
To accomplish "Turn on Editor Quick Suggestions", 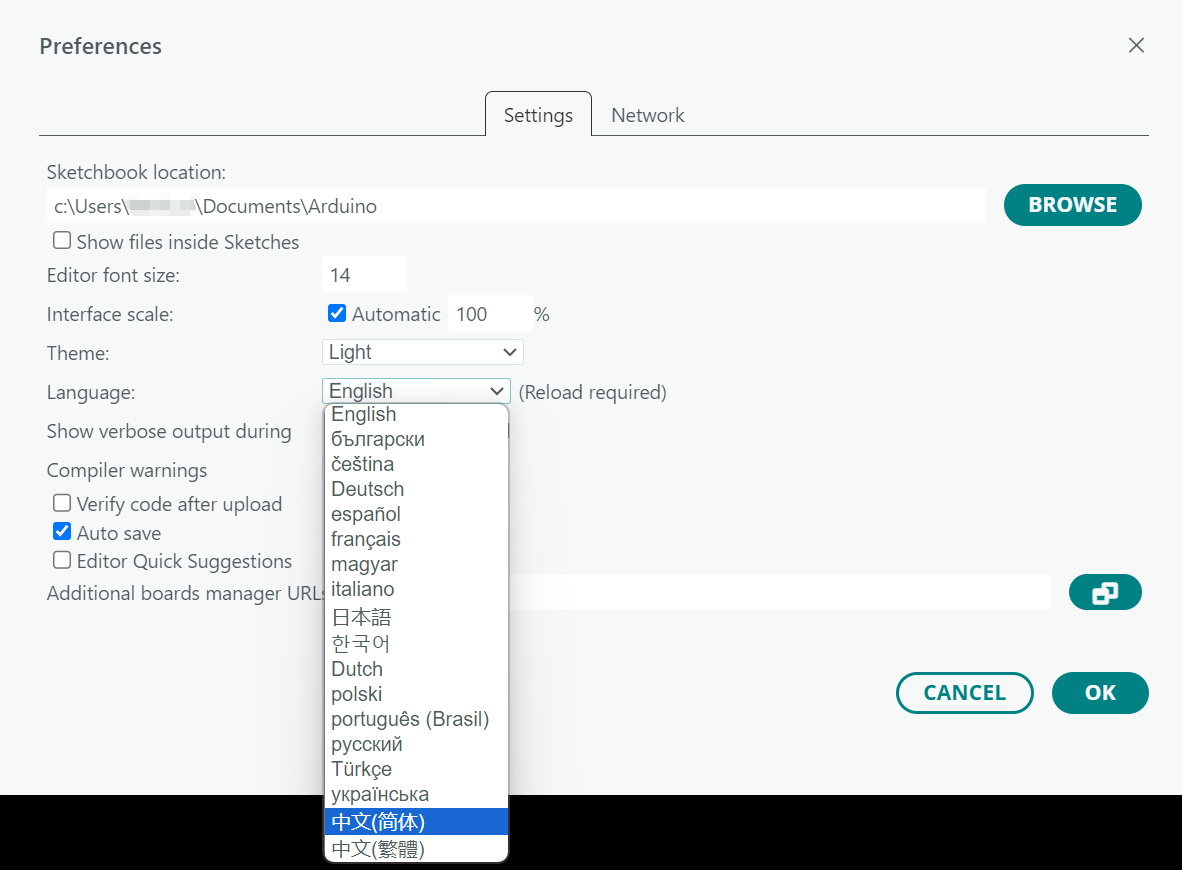I will 62,560.
